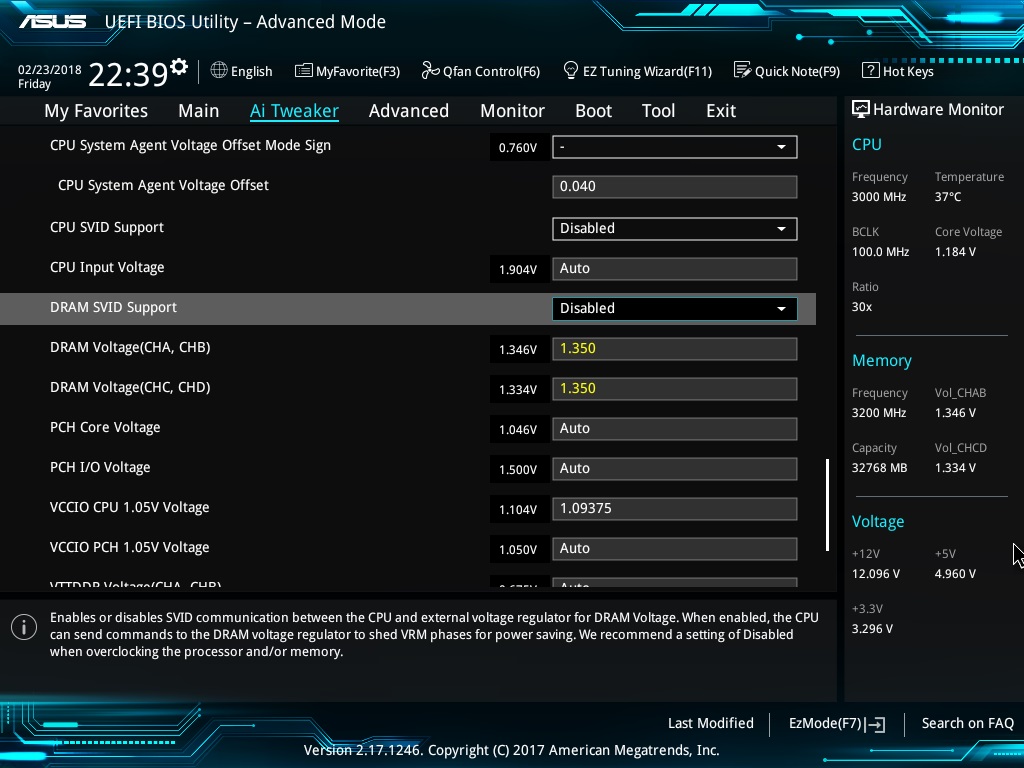Click the PCH I/O Voltage Auto field

675,468
